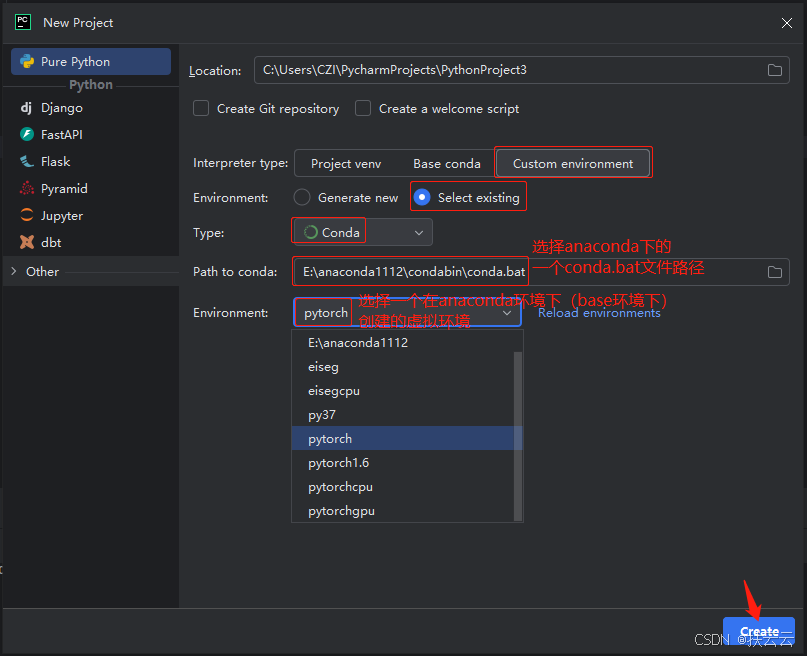The image size is (807, 656).
Task: Enable Create Git repository checkbox
Action: 201,109
